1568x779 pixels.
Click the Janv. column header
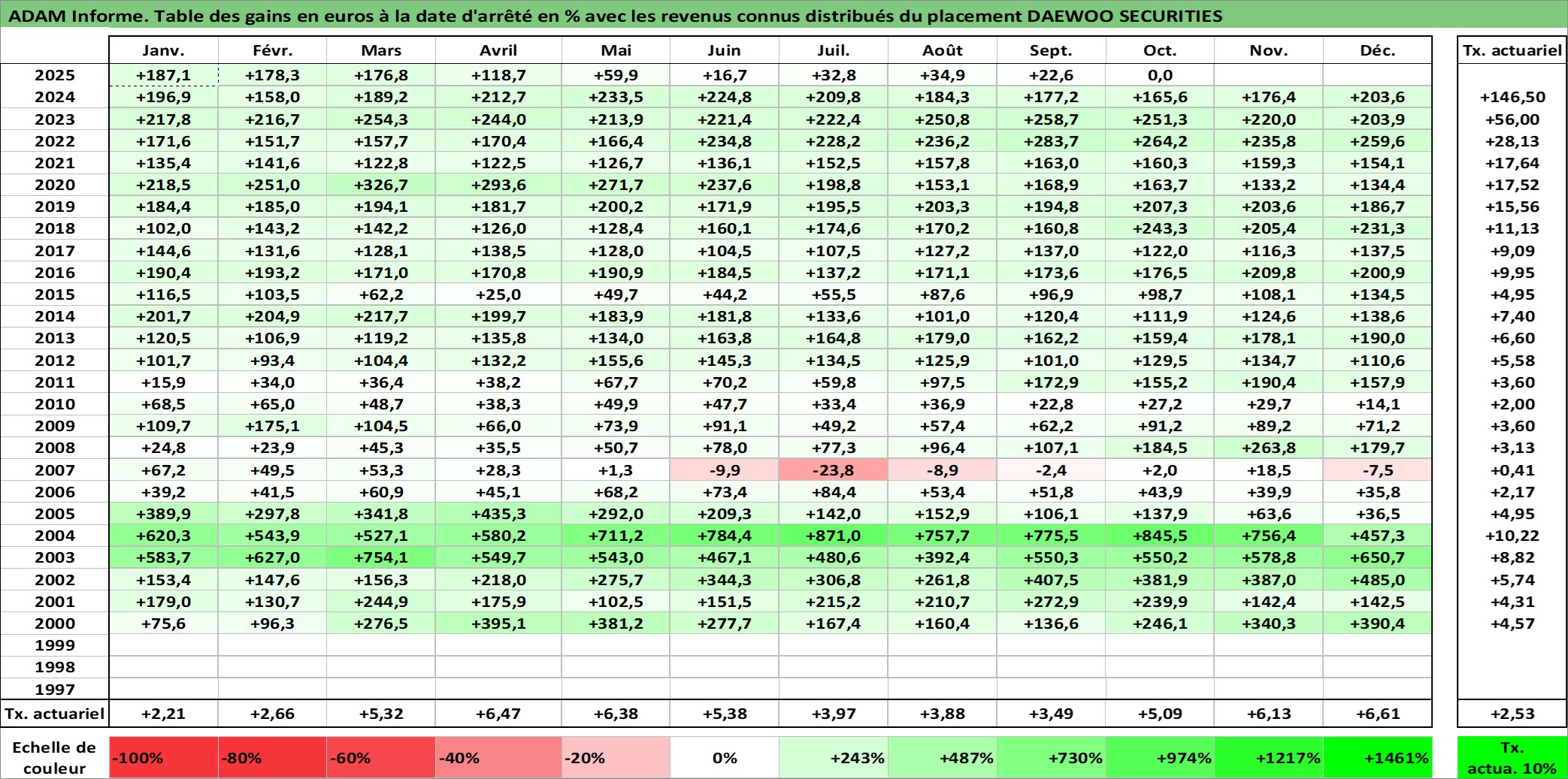[x=164, y=50]
